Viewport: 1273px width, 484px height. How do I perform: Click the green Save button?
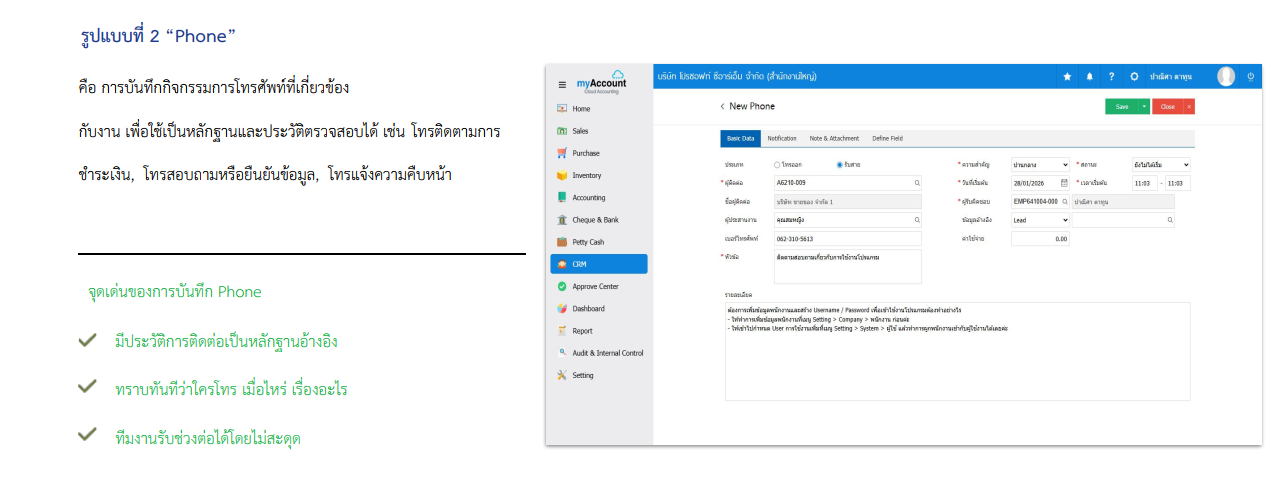coord(1121,106)
